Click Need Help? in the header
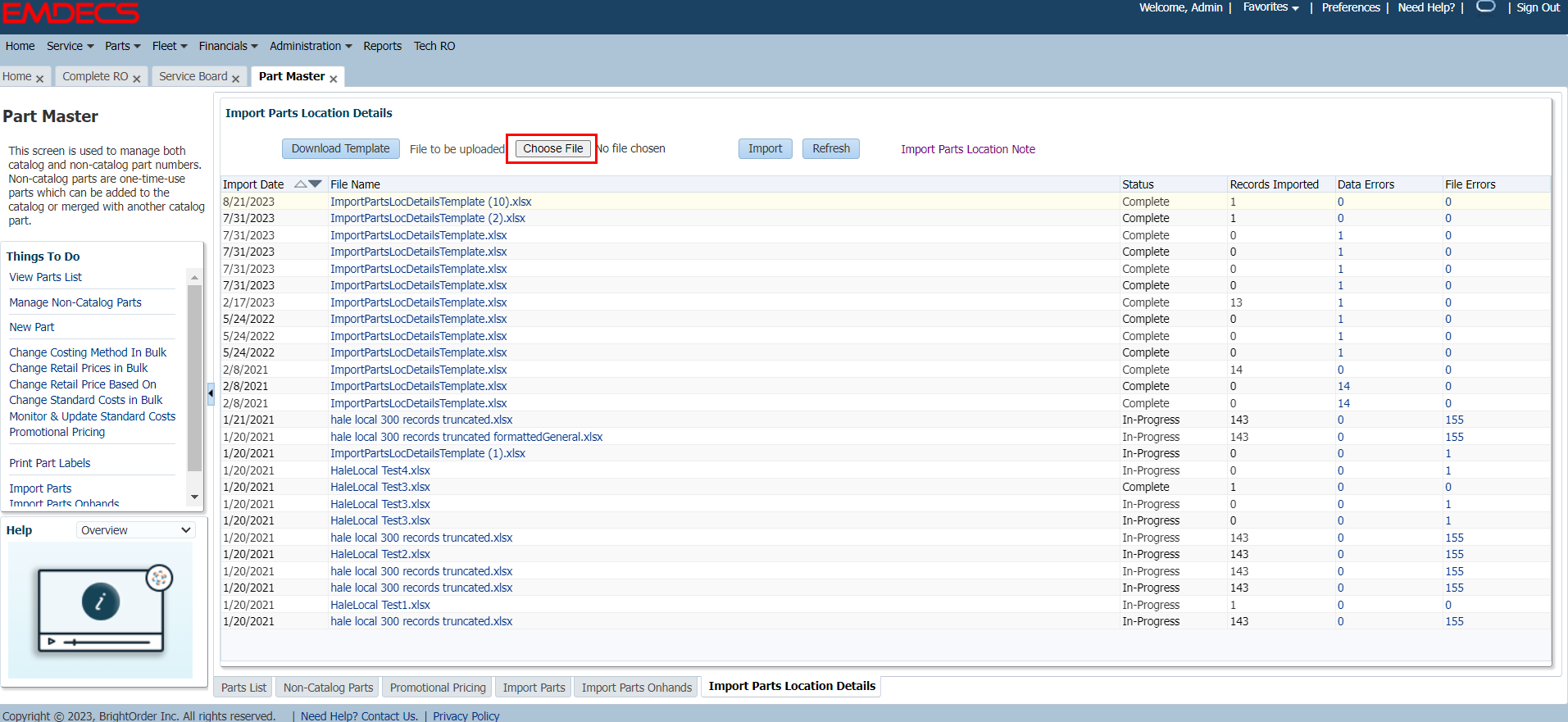This screenshot has height=722, width=1568. (1426, 7)
